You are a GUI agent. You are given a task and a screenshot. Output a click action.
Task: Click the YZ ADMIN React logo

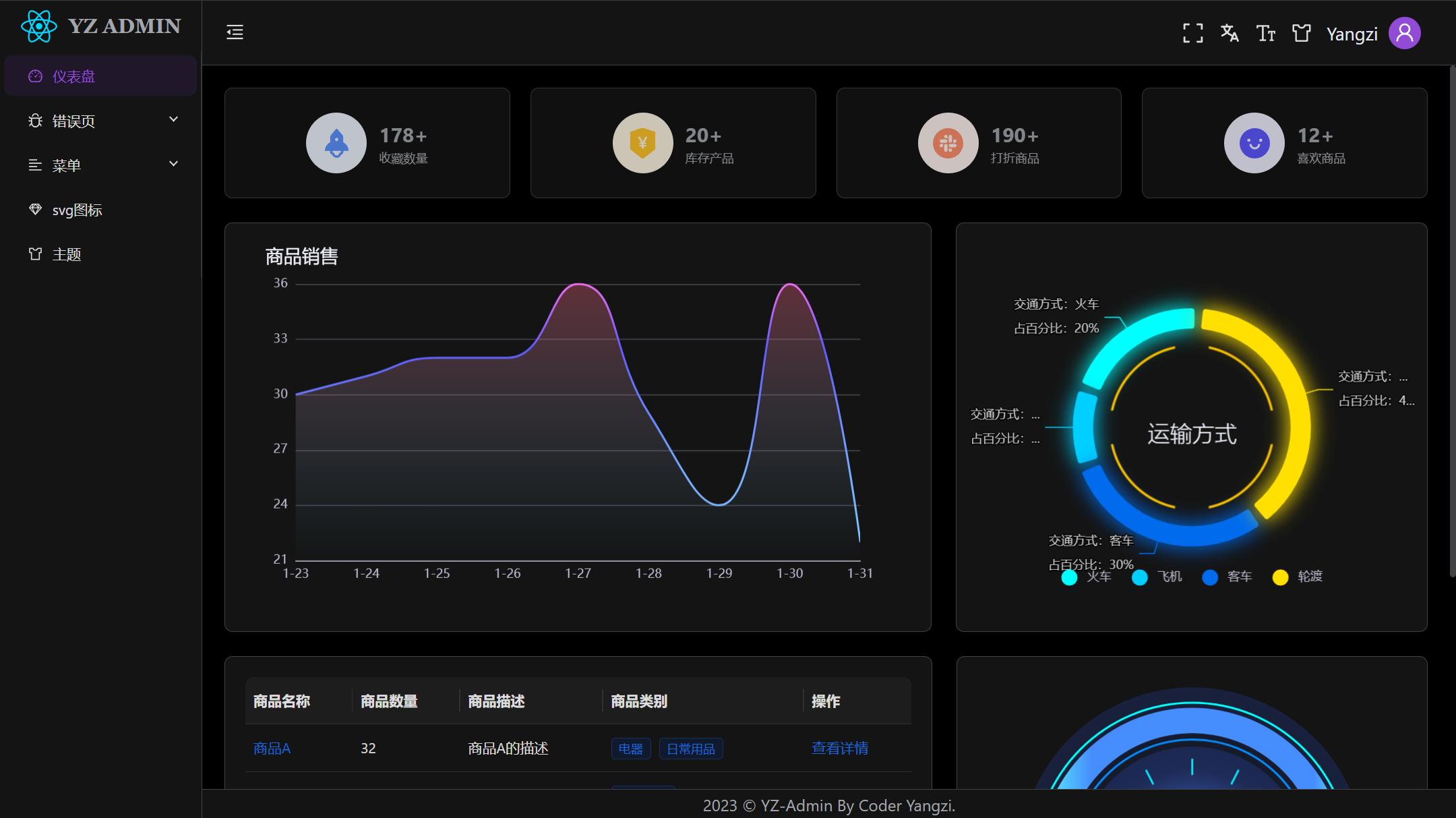click(x=38, y=26)
